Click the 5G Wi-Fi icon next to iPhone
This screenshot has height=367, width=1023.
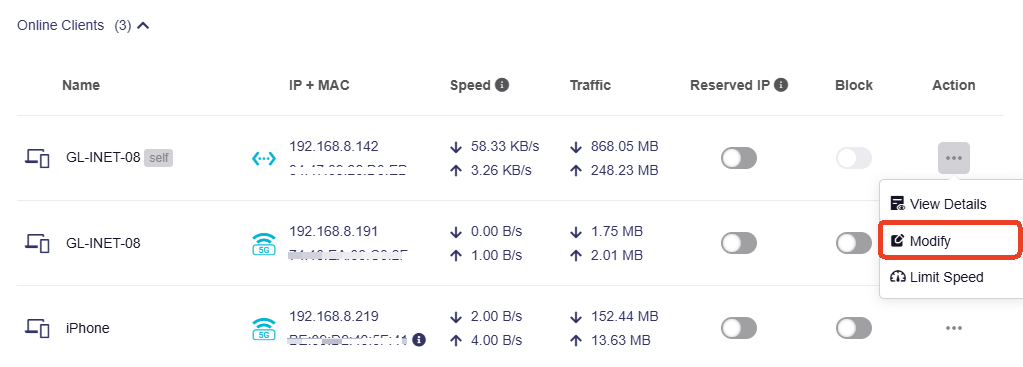coord(264,329)
